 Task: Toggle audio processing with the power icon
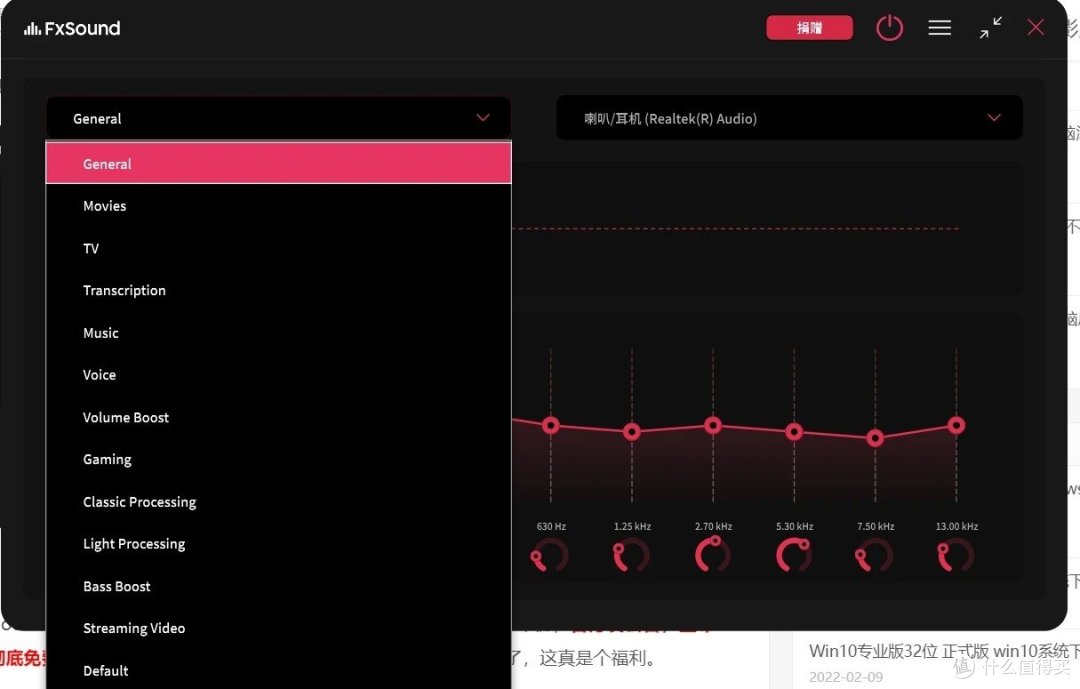[x=889, y=27]
